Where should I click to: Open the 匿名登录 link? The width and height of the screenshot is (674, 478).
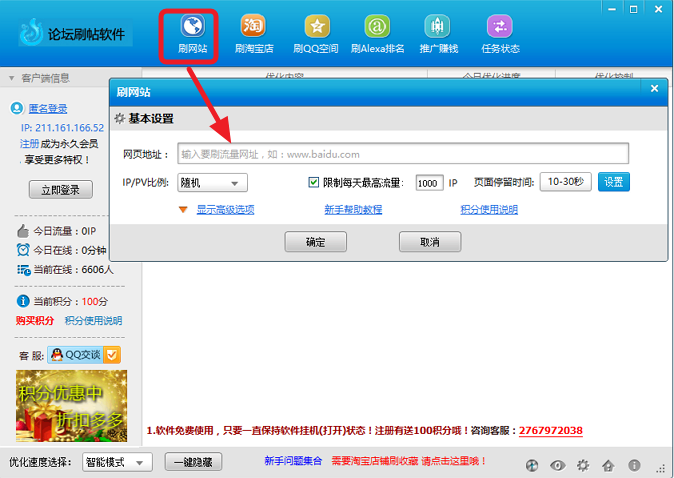coord(48,109)
